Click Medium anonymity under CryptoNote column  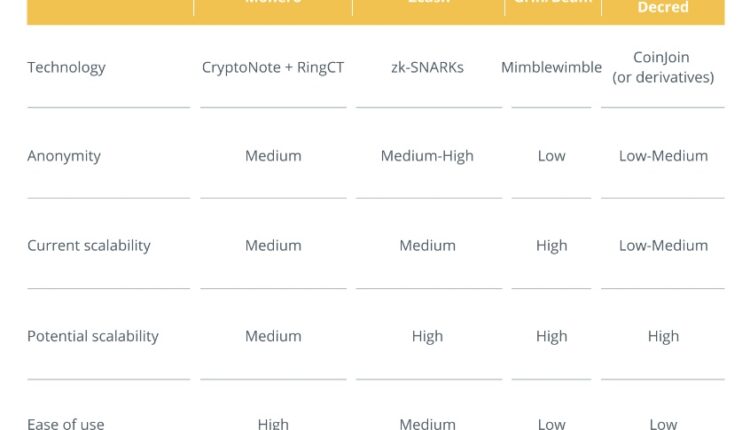tap(273, 156)
